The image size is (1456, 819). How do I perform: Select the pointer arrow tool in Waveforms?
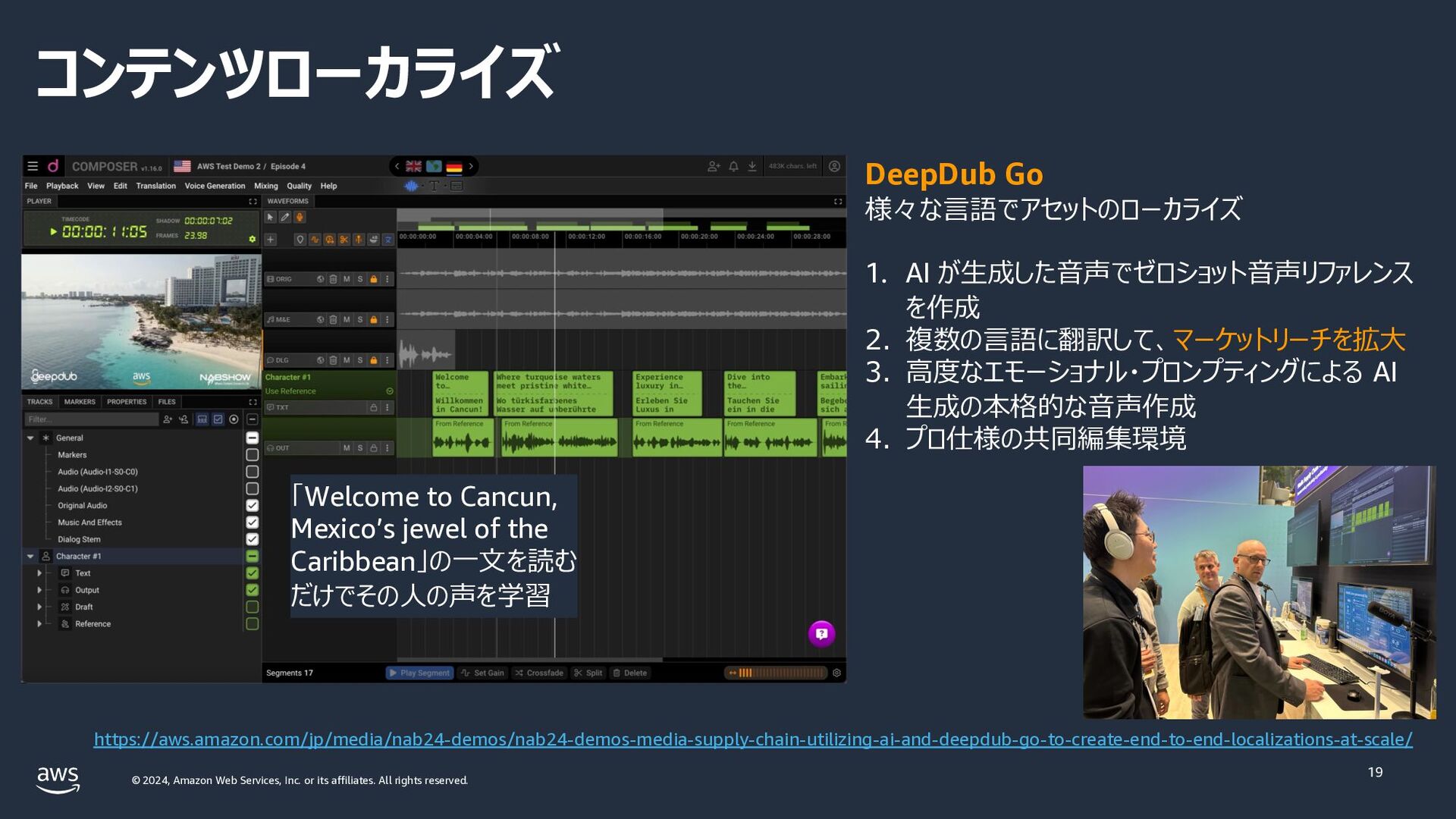pos(270,217)
